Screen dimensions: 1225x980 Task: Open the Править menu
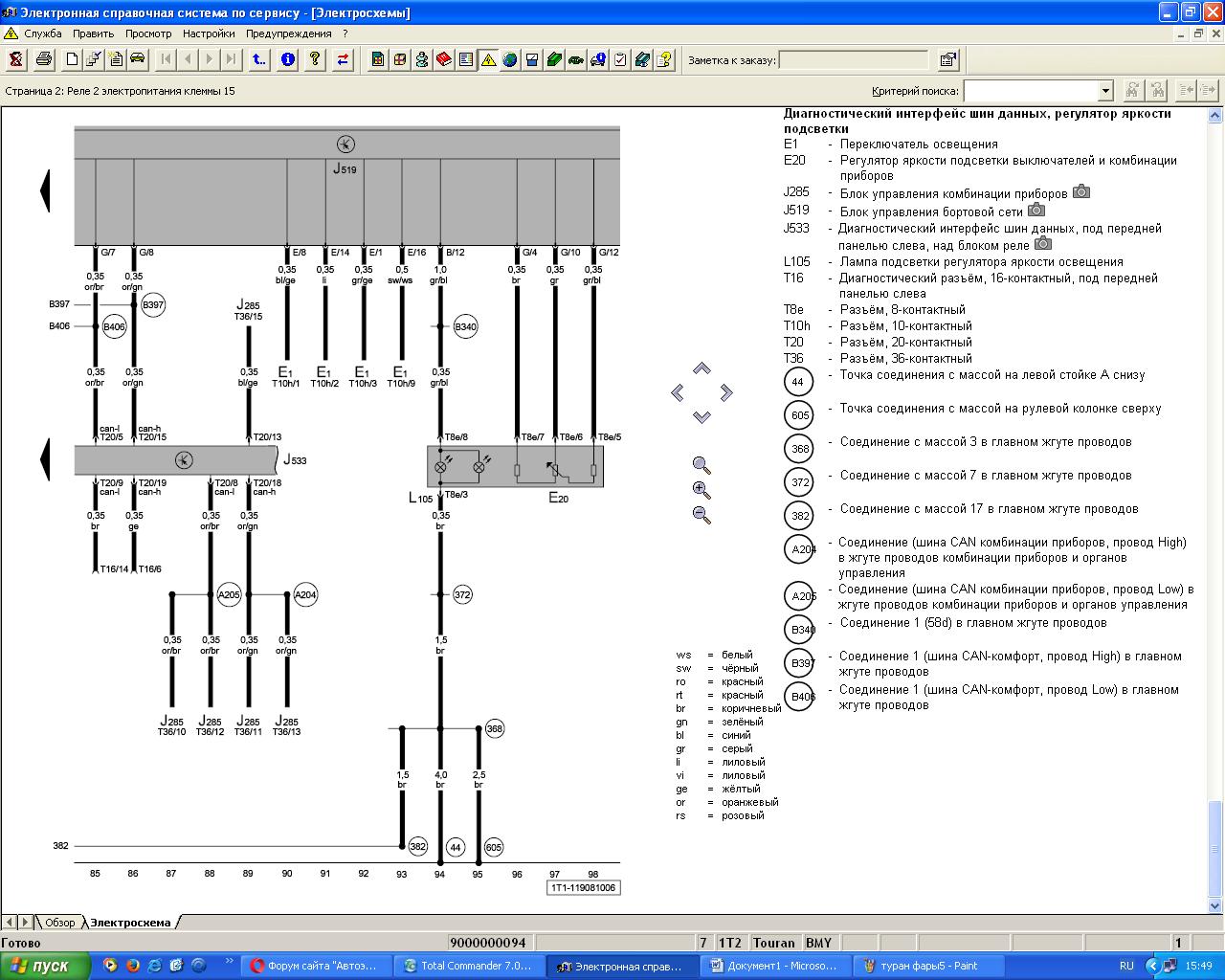pos(94,33)
